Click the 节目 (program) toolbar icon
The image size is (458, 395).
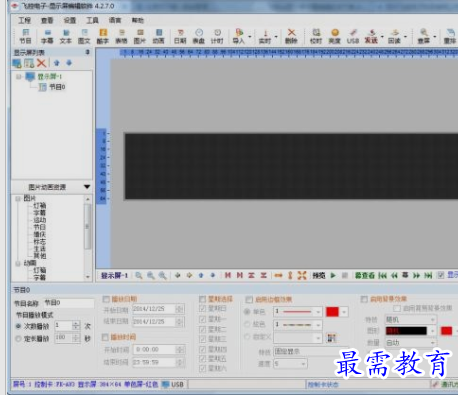(x=25, y=36)
